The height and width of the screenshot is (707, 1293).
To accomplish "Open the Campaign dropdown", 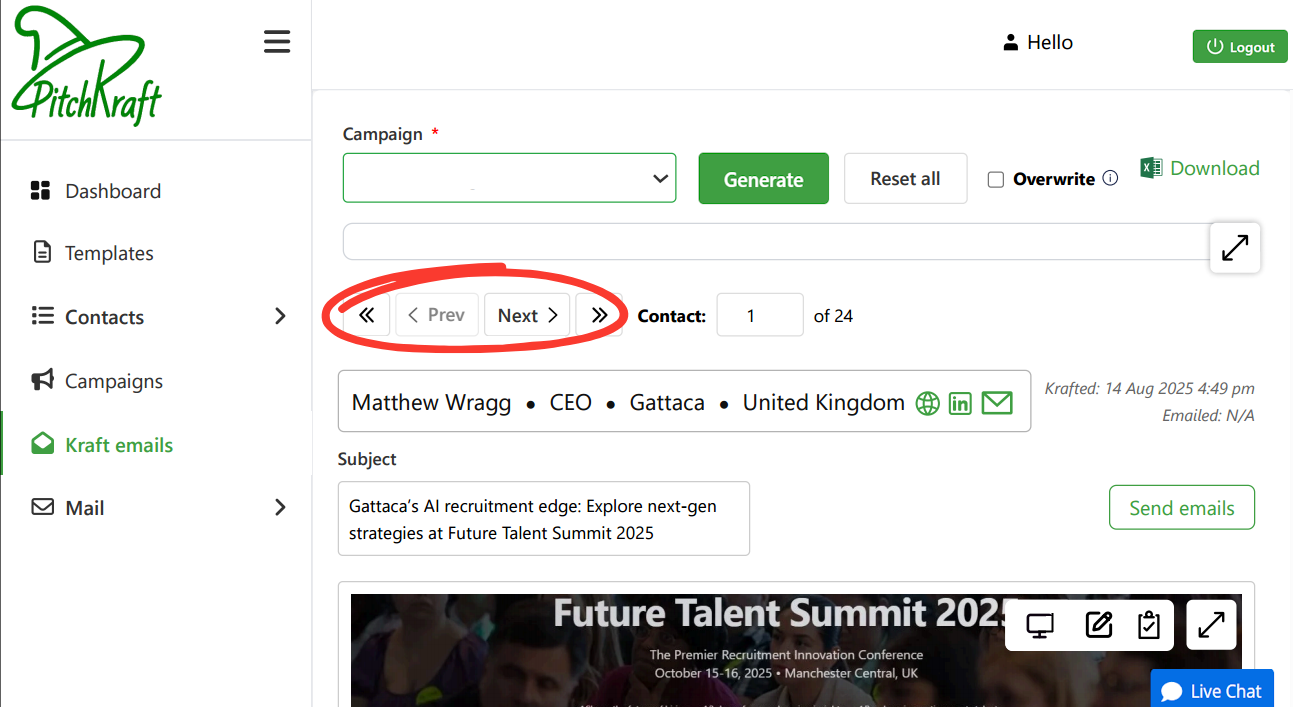I will tap(509, 178).
